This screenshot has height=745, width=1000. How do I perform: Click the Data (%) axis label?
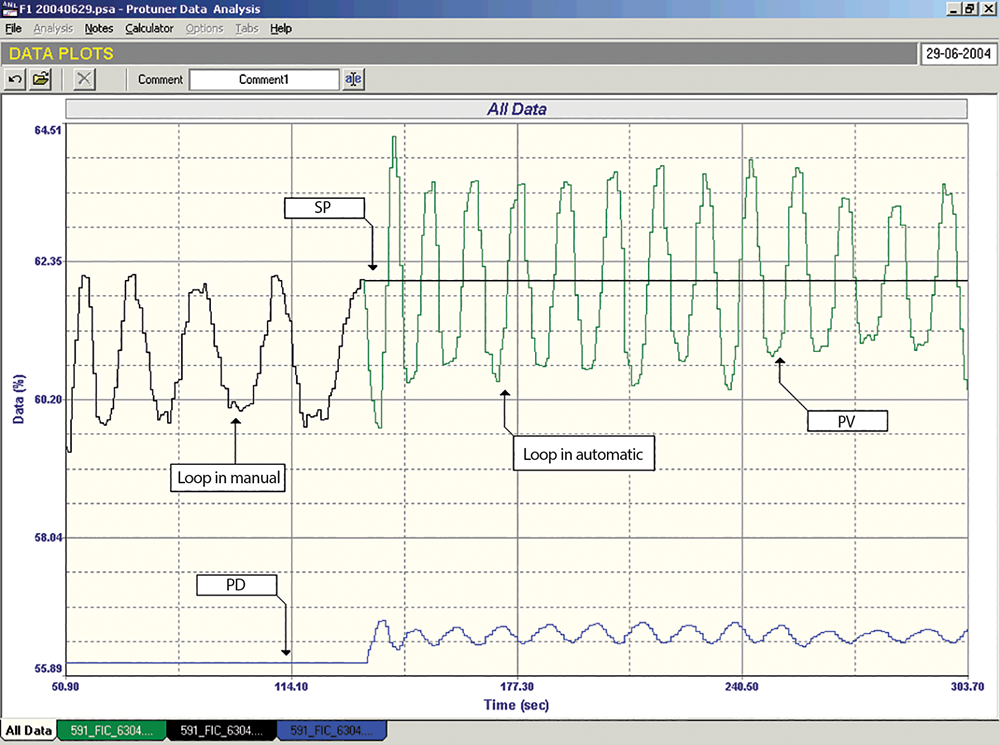tap(19, 399)
